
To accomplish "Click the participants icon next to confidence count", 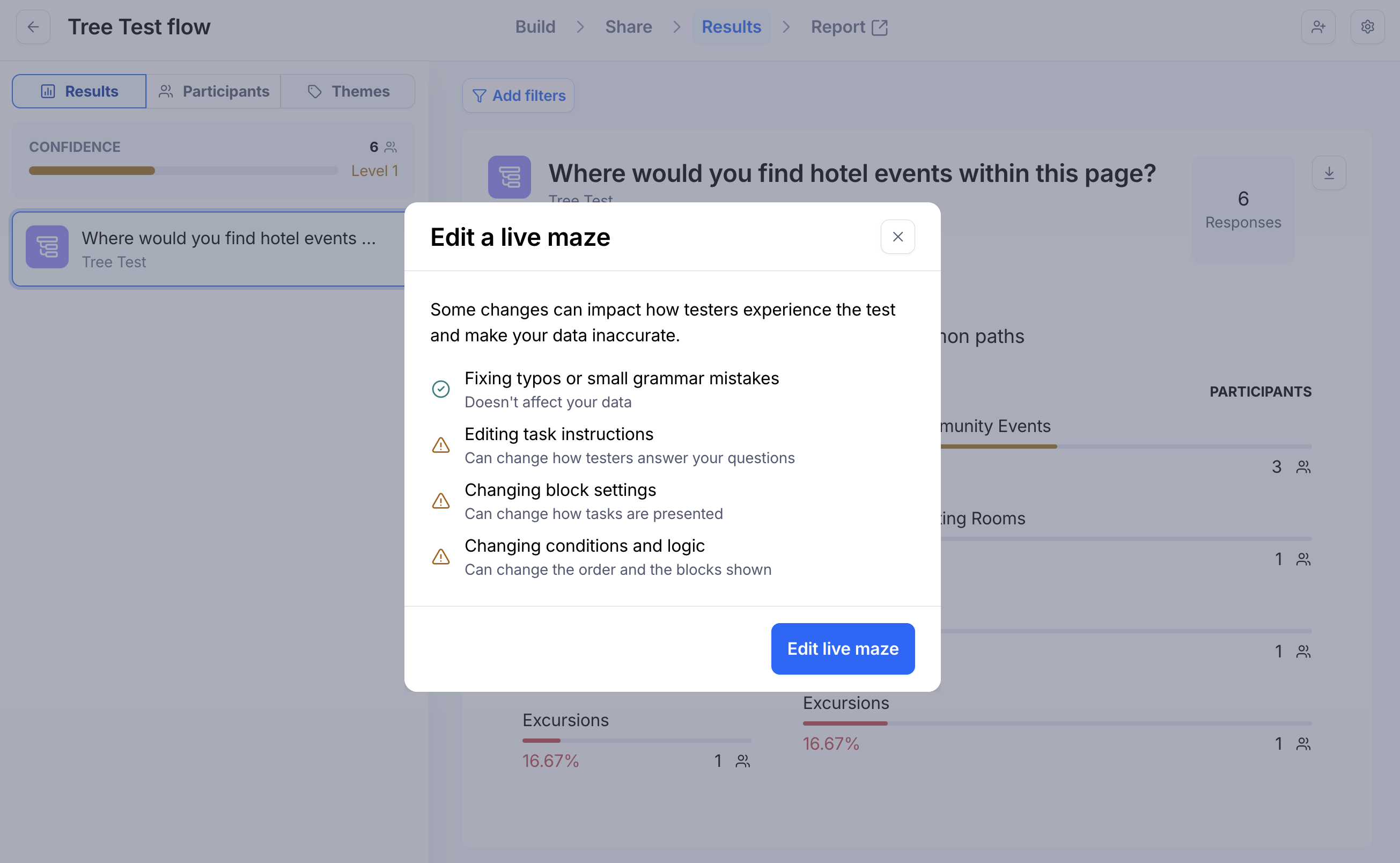I will tap(391, 147).
